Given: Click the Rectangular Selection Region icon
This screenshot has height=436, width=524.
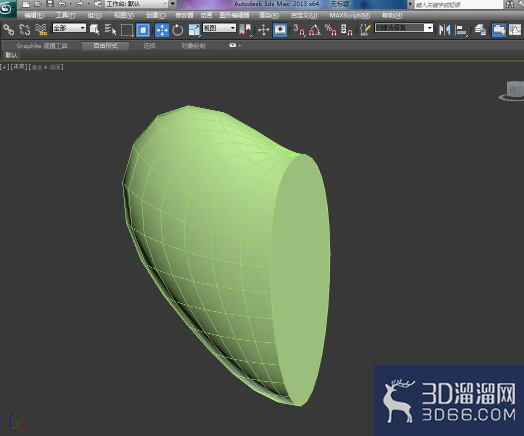Looking at the screenshot, I should tap(127, 30).
